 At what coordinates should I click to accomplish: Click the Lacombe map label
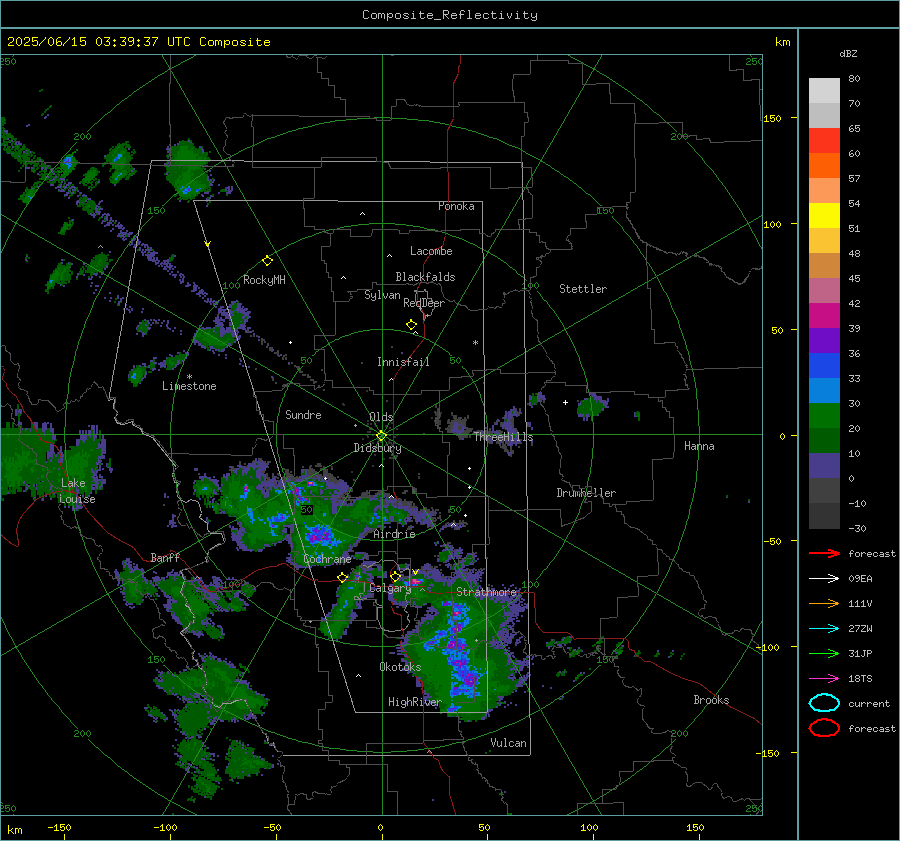point(431,251)
